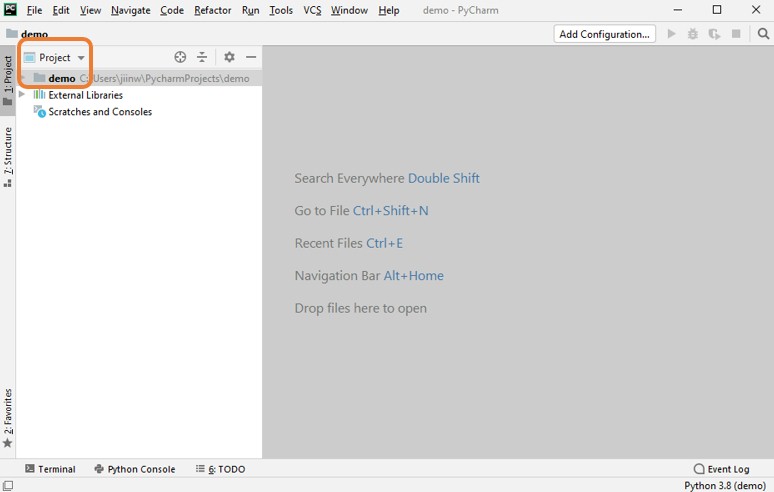Click the Navigation Bar Alt+Home hint text
774x492 pixels.
click(369, 275)
